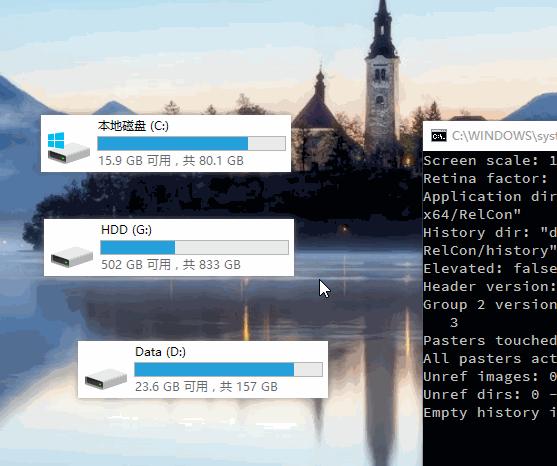Select the HDD (G:) label
Image resolution: width=557 pixels, height=466 pixels.
click(126, 230)
